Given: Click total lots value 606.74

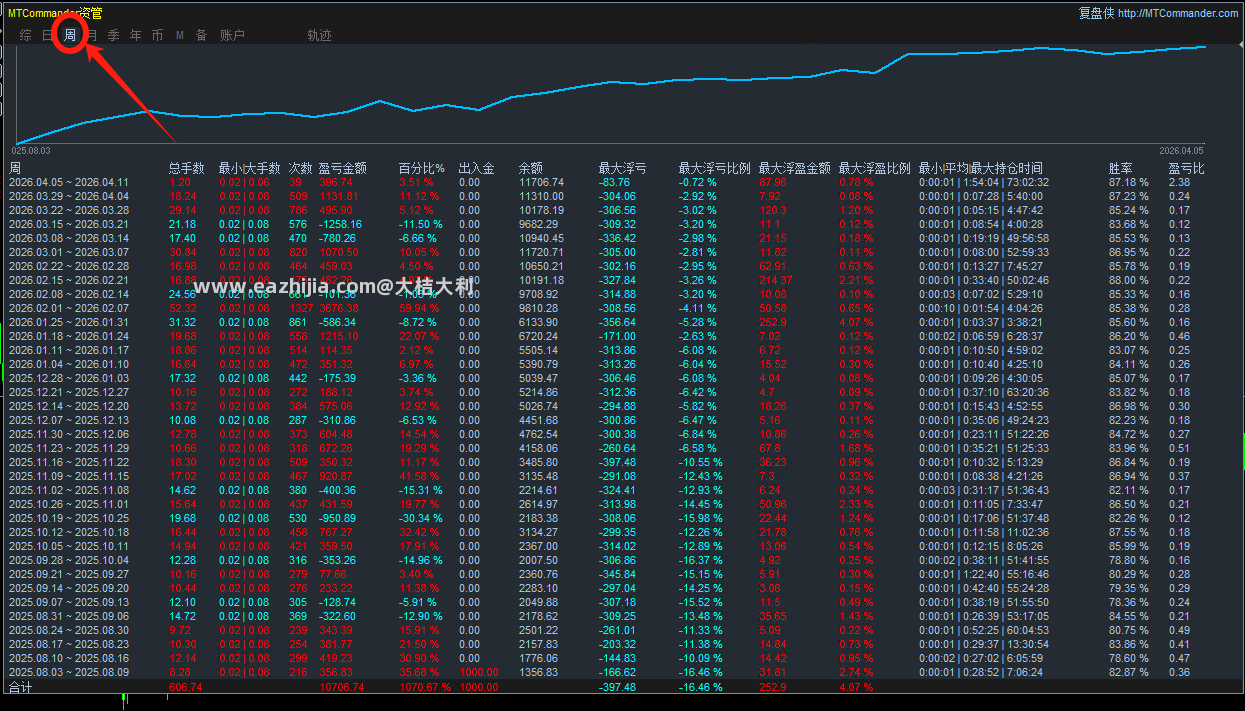Looking at the screenshot, I should tap(185, 688).
